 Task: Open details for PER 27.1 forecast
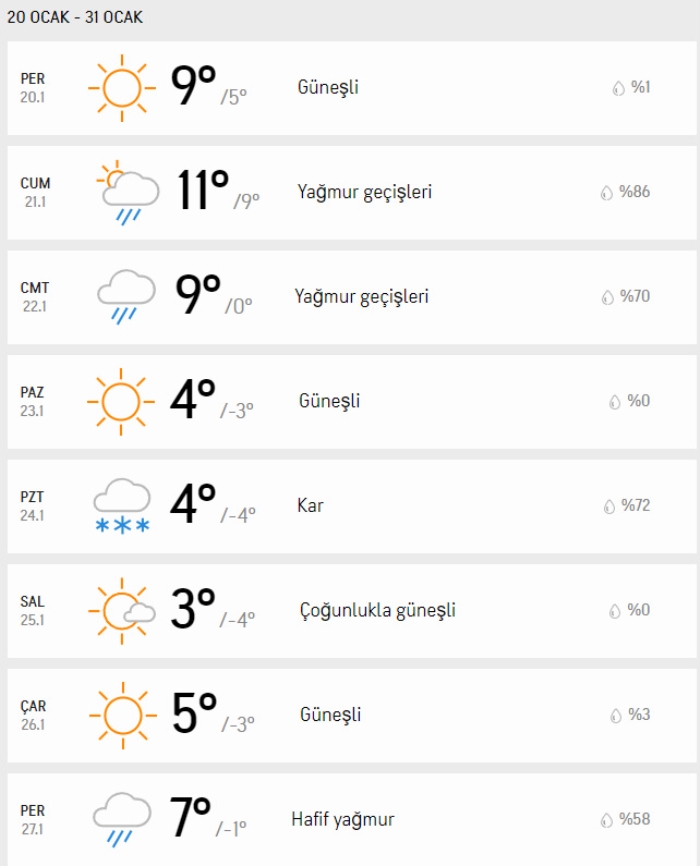(x=350, y=819)
